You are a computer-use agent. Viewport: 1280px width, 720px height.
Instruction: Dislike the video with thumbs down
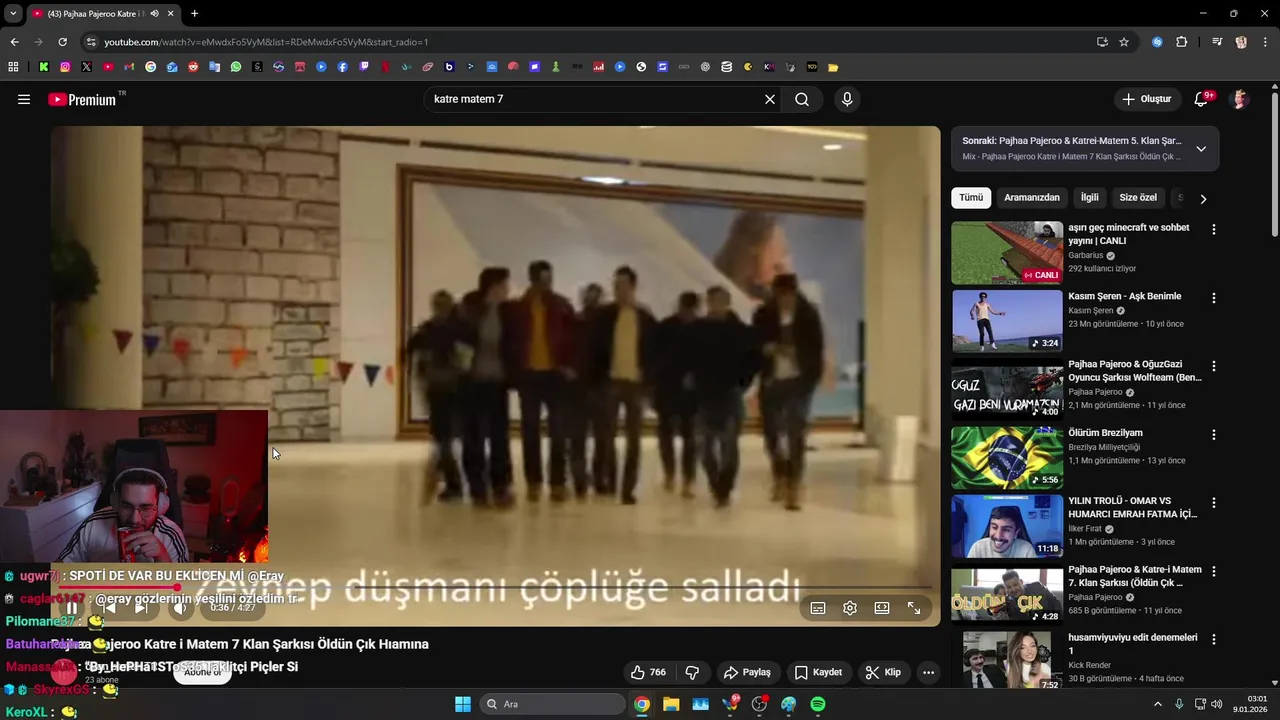692,672
